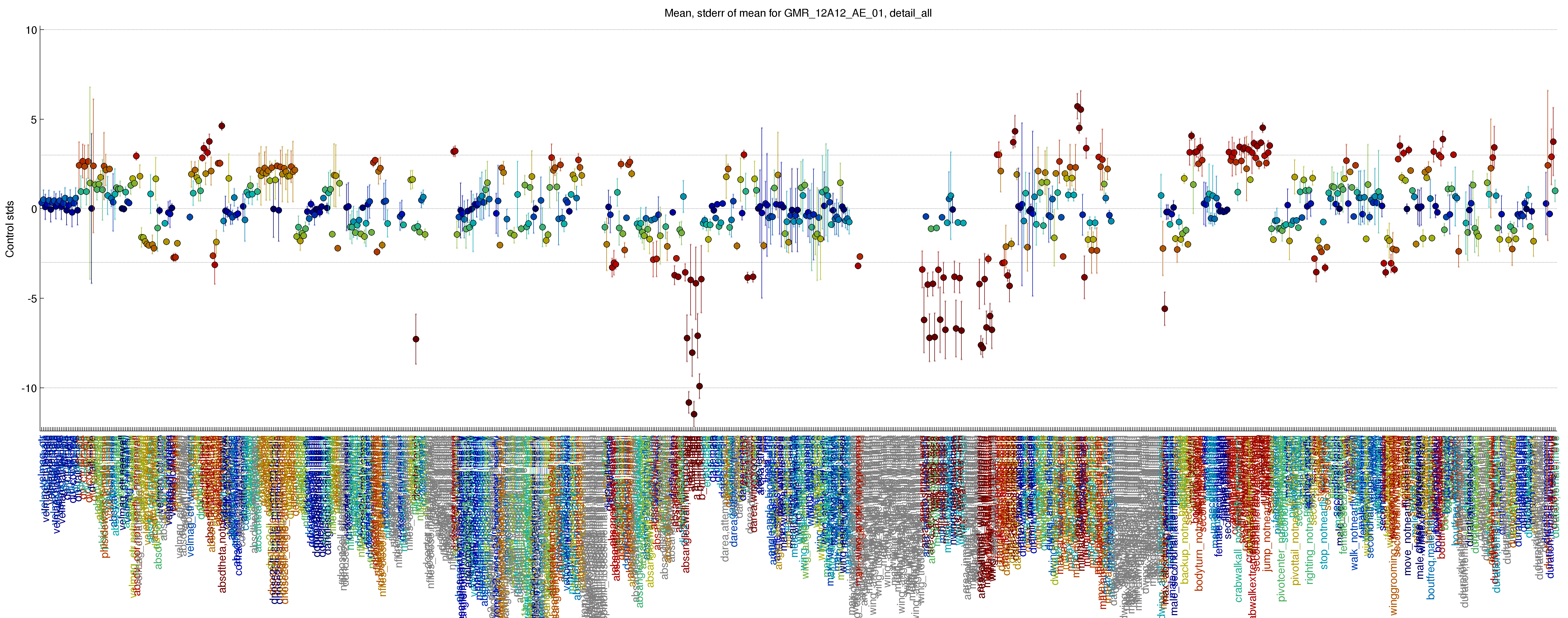Image resolution: width=1568 pixels, height=618 pixels.
Task: Select the 'crabwalkall' x-axis label
Action: pos(1238,575)
